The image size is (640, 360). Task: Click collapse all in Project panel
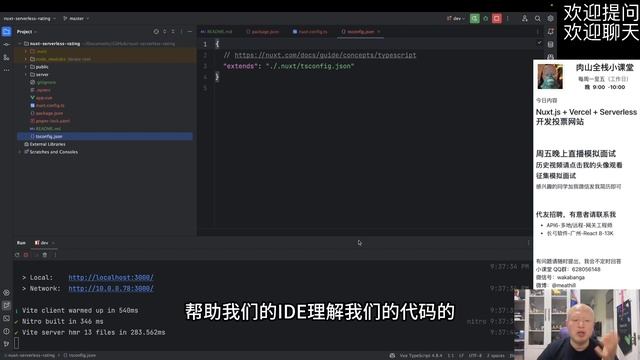(173, 31)
